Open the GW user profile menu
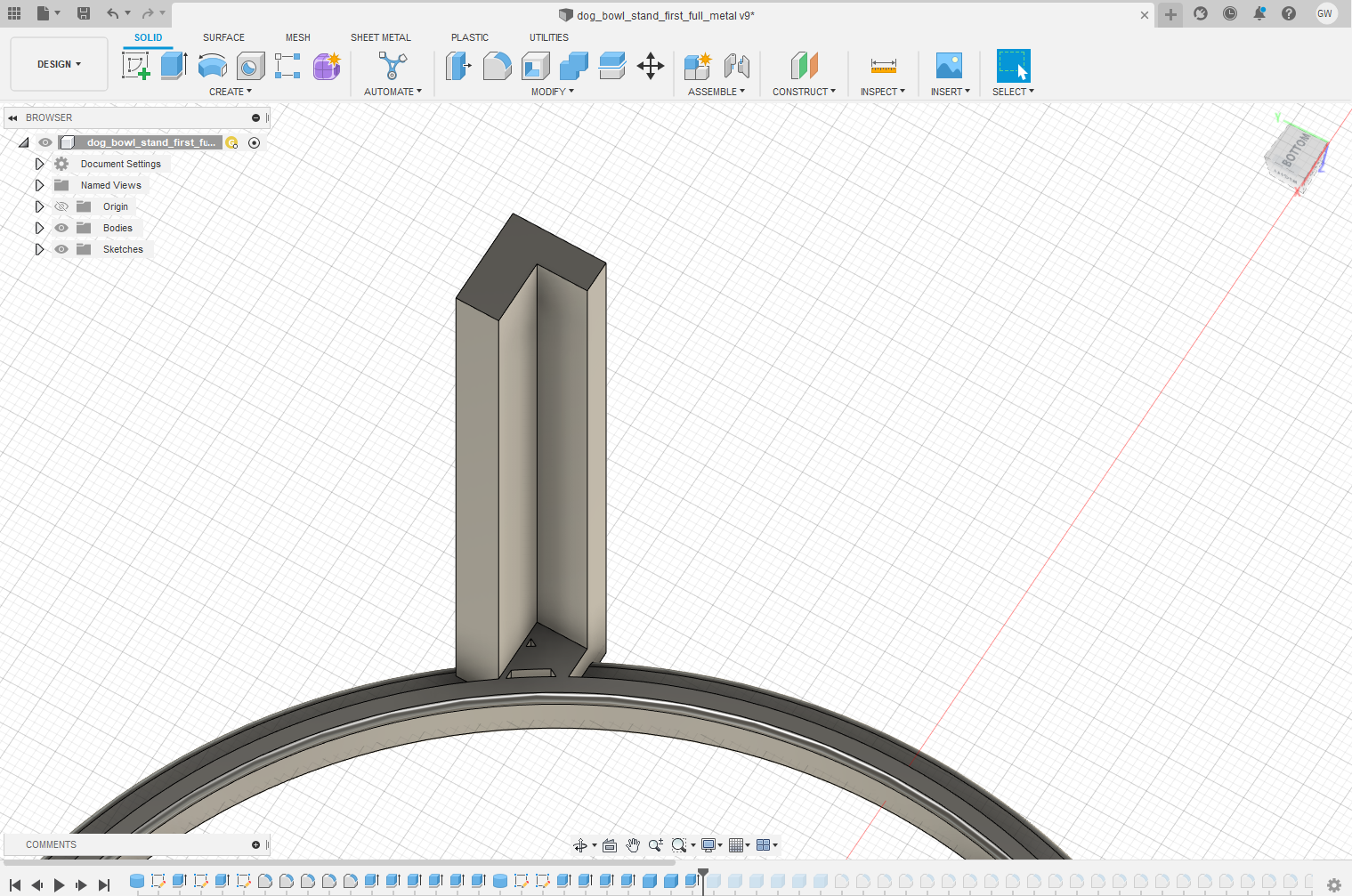This screenshot has height=896, width=1352. 1325,13
